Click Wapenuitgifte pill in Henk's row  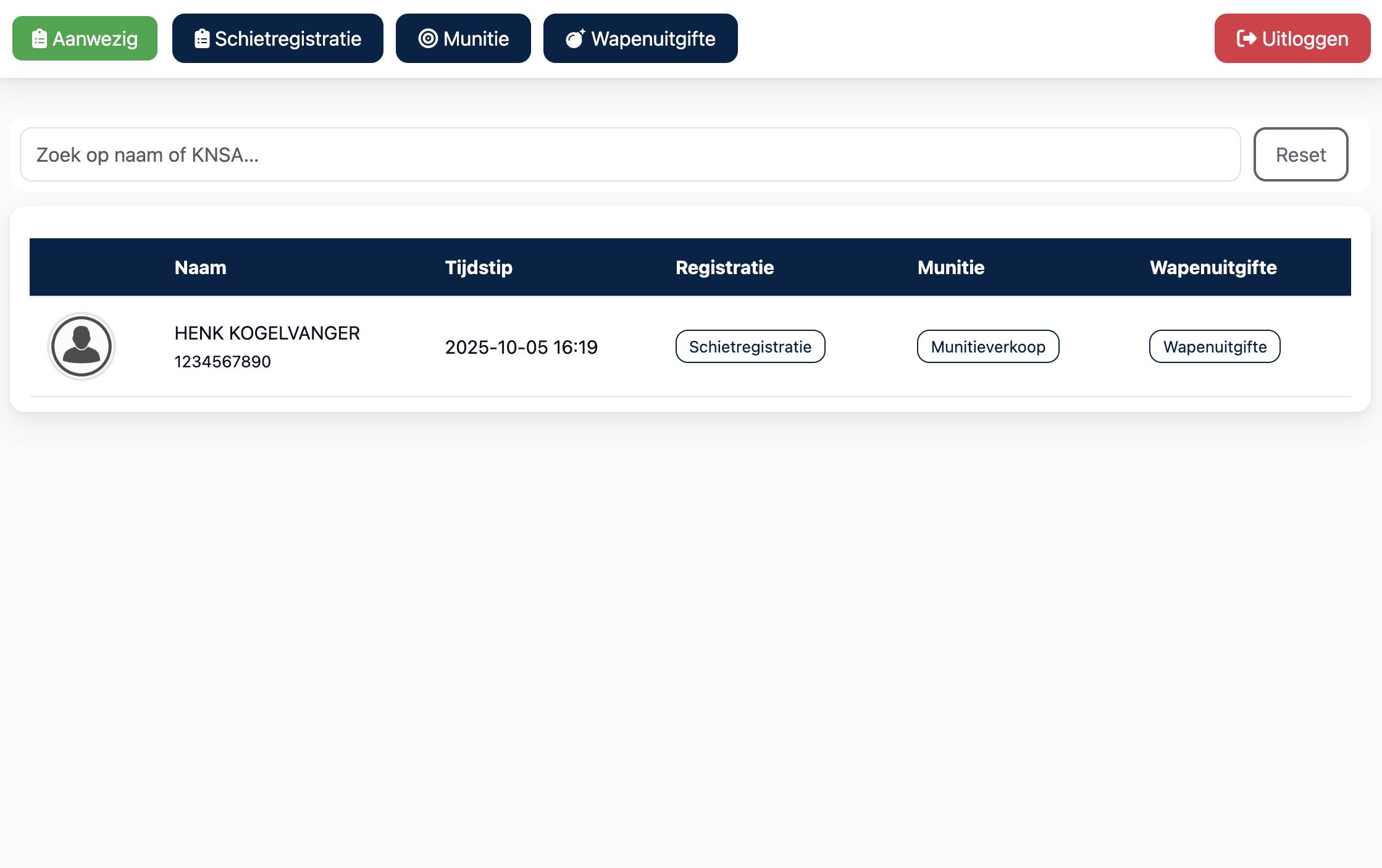click(x=1215, y=346)
